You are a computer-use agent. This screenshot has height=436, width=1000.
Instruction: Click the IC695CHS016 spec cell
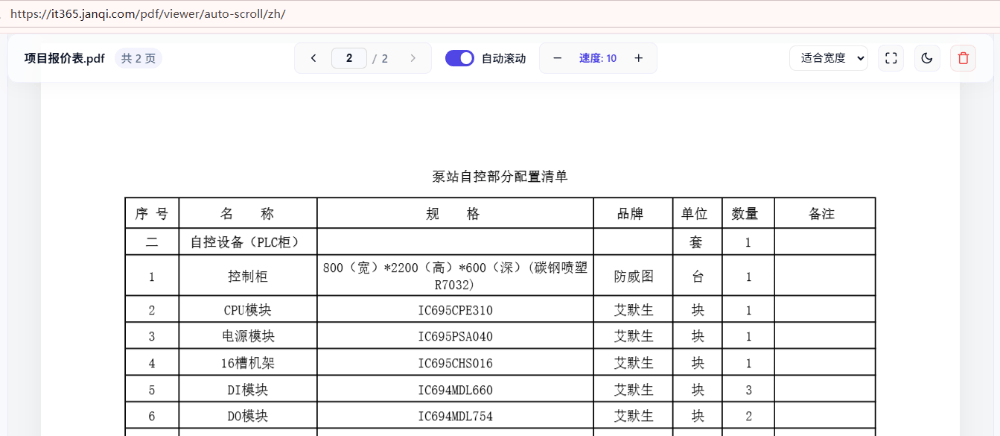[x=455, y=363]
